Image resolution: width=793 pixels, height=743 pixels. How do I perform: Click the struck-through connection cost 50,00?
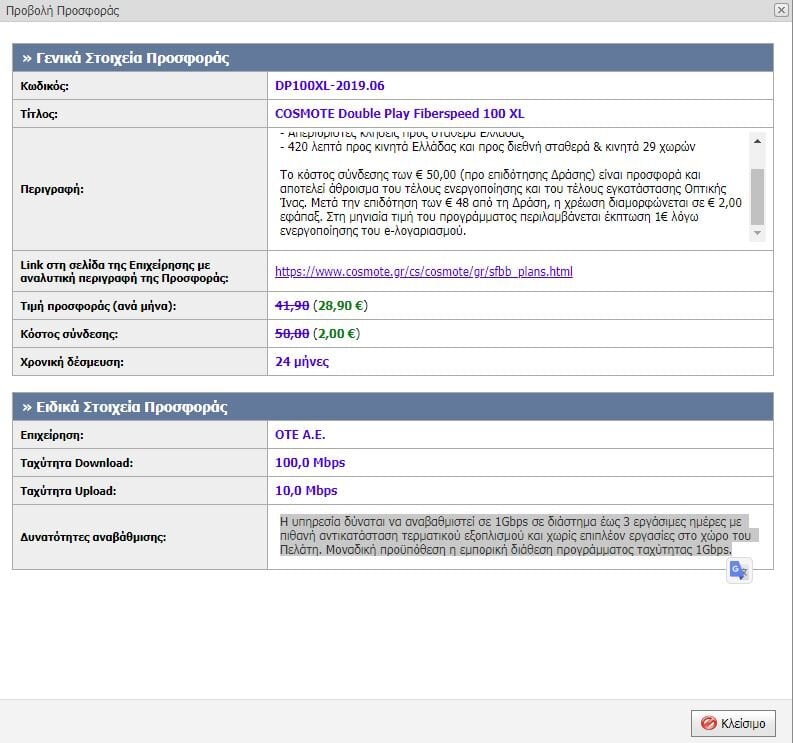click(292, 334)
